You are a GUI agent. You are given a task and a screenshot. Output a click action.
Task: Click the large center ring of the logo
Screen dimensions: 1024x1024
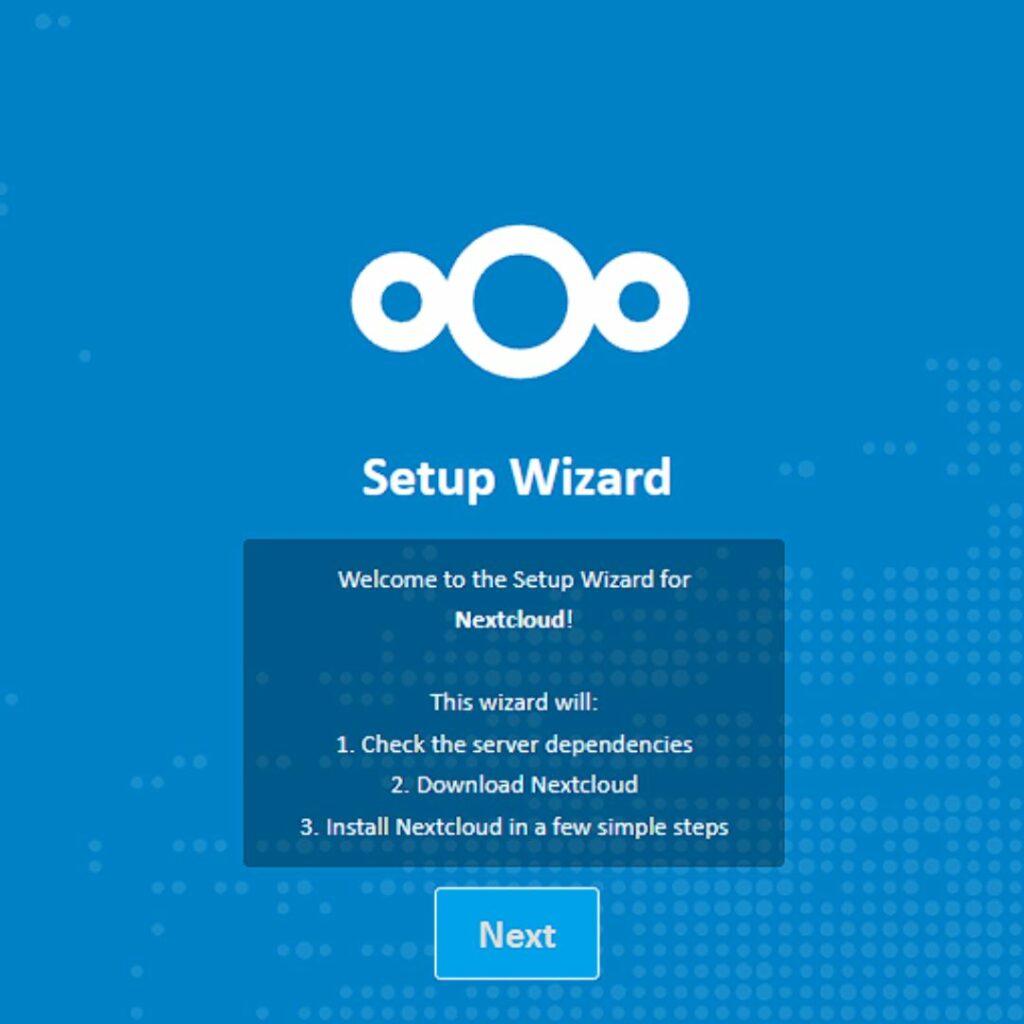520,302
